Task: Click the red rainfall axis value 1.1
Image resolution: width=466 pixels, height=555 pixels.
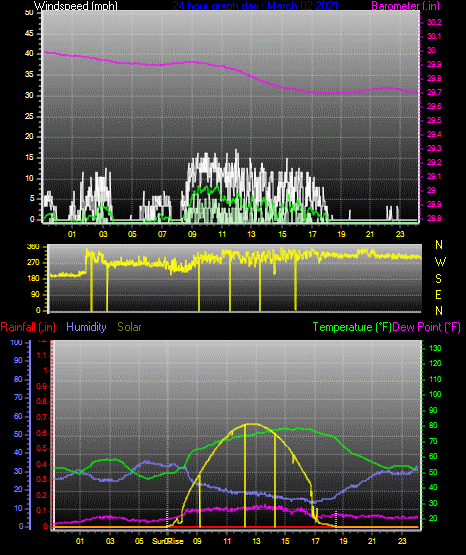Action: 42,355
